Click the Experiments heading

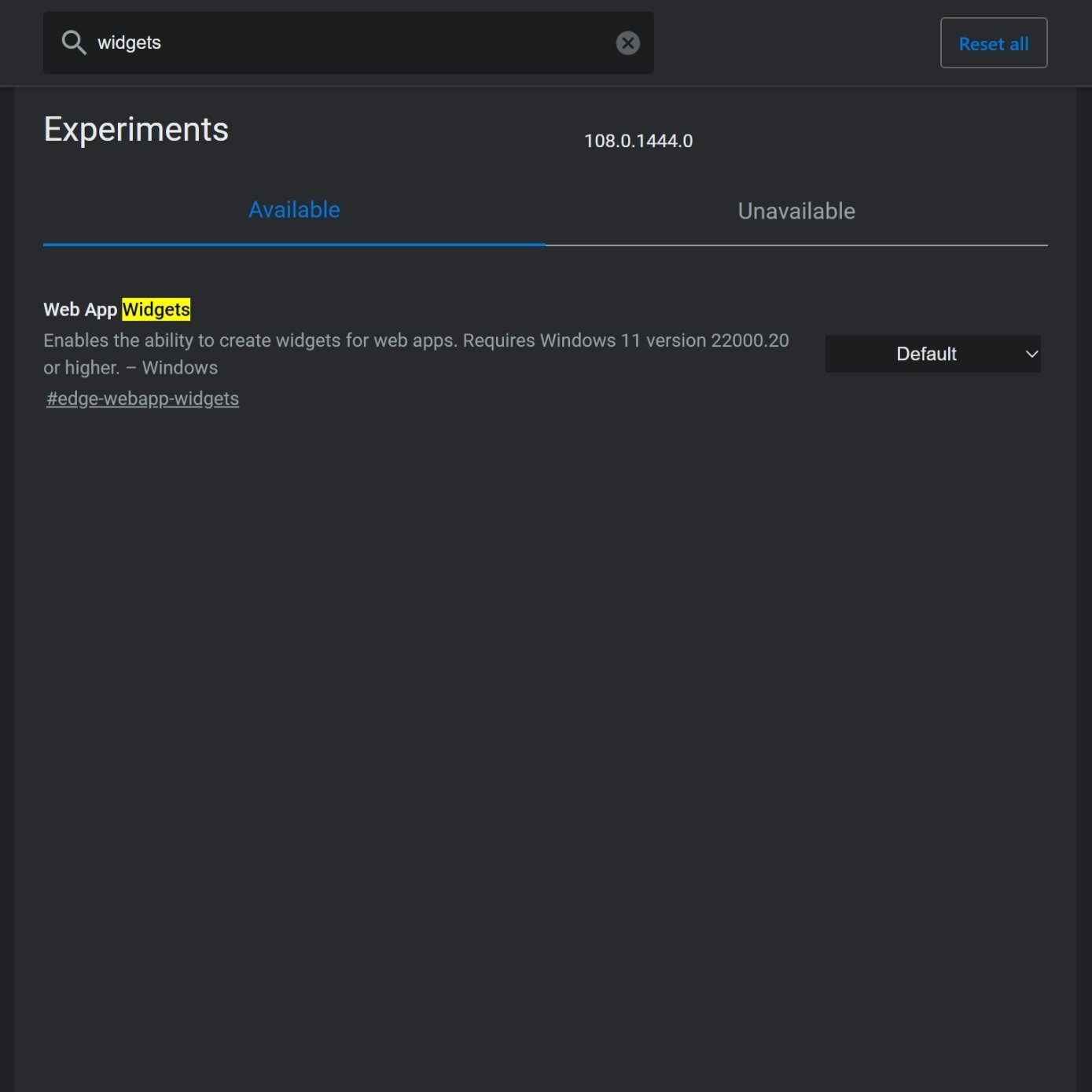tap(136, 130)
